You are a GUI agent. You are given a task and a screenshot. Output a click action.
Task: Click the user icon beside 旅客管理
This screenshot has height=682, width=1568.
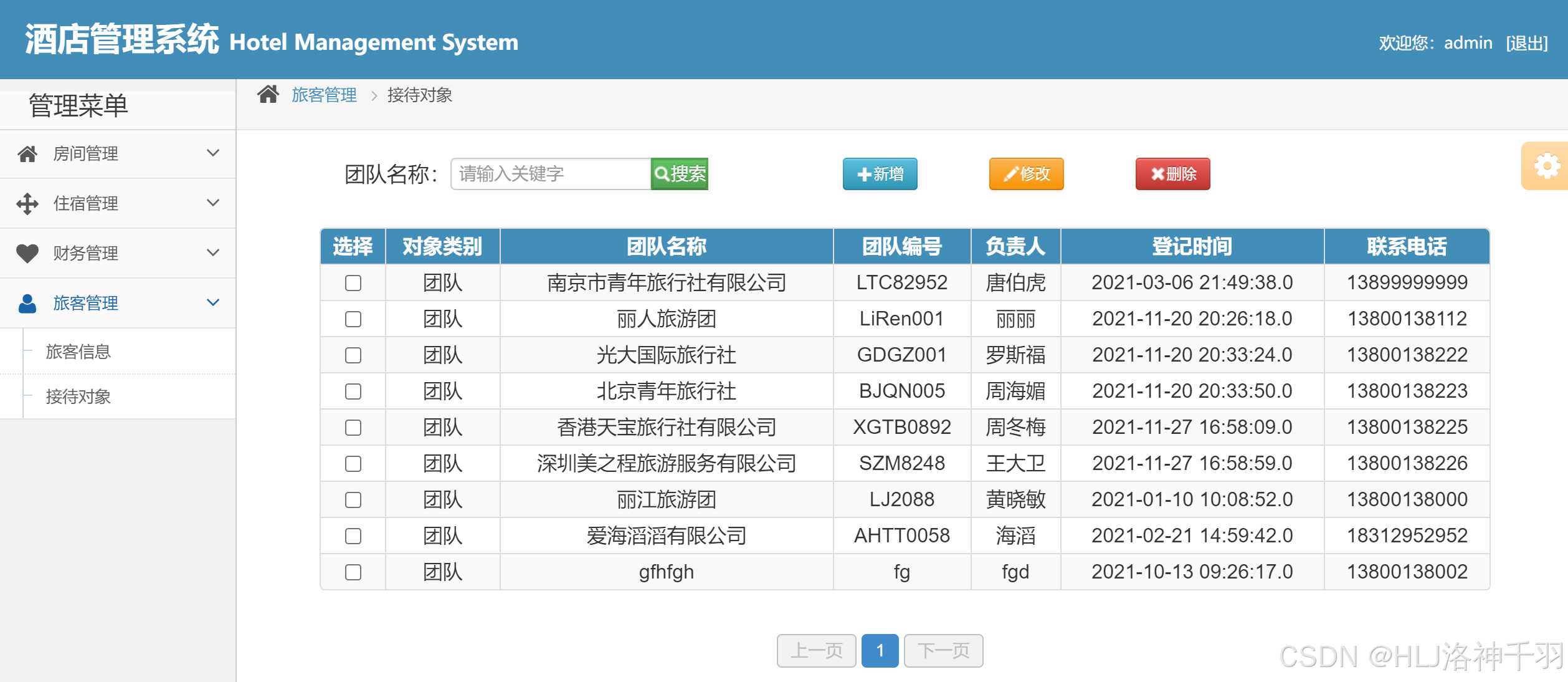(x=27, y=304)
